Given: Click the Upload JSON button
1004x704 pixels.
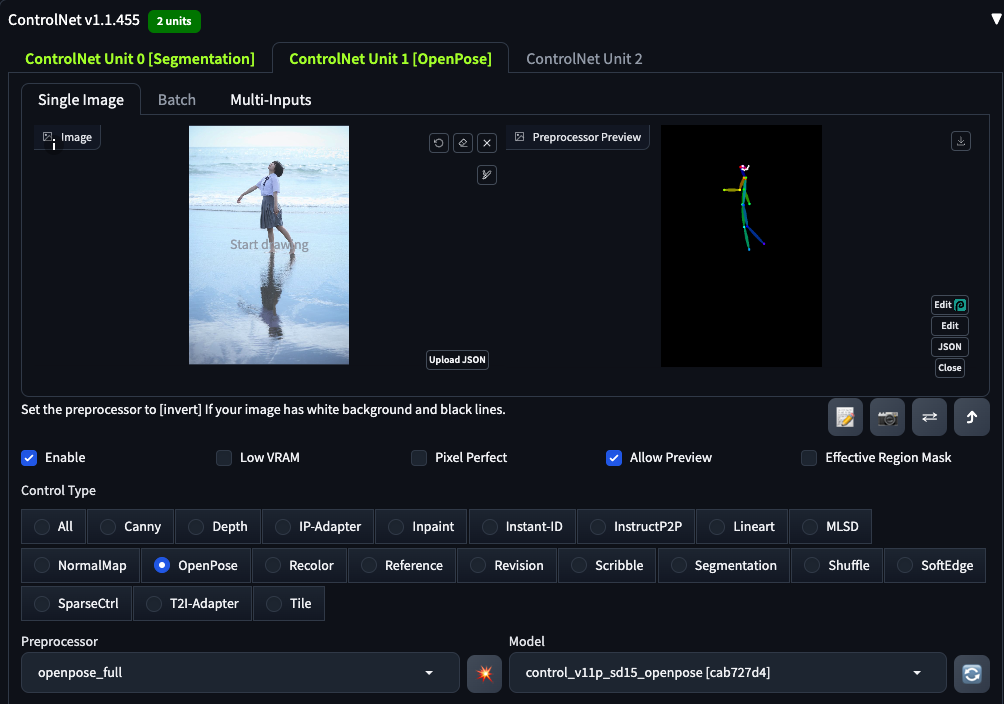Looking at the screenshot, I should (x=457, y=360).
